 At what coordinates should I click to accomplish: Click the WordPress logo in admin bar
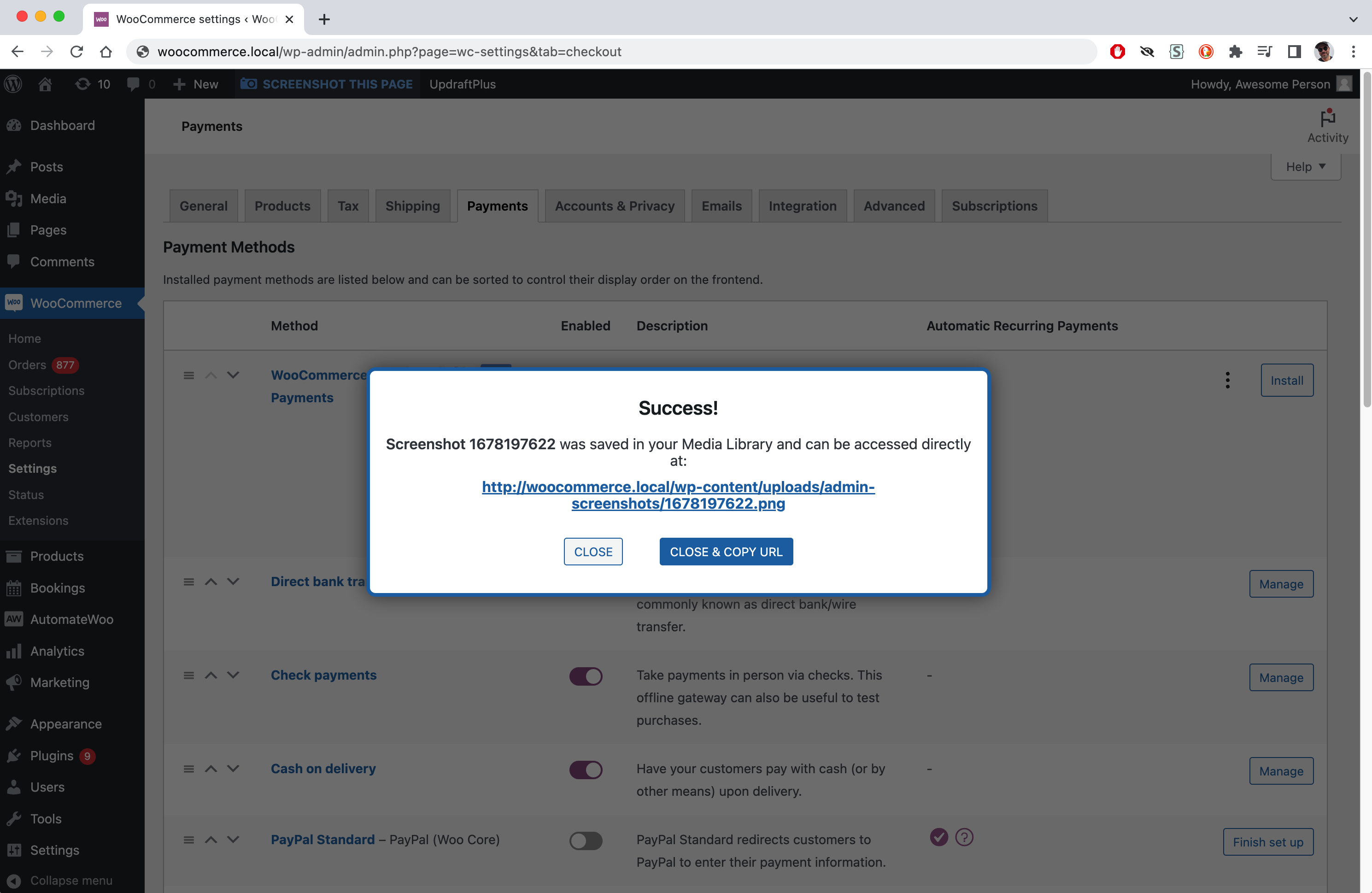(13, 84)
